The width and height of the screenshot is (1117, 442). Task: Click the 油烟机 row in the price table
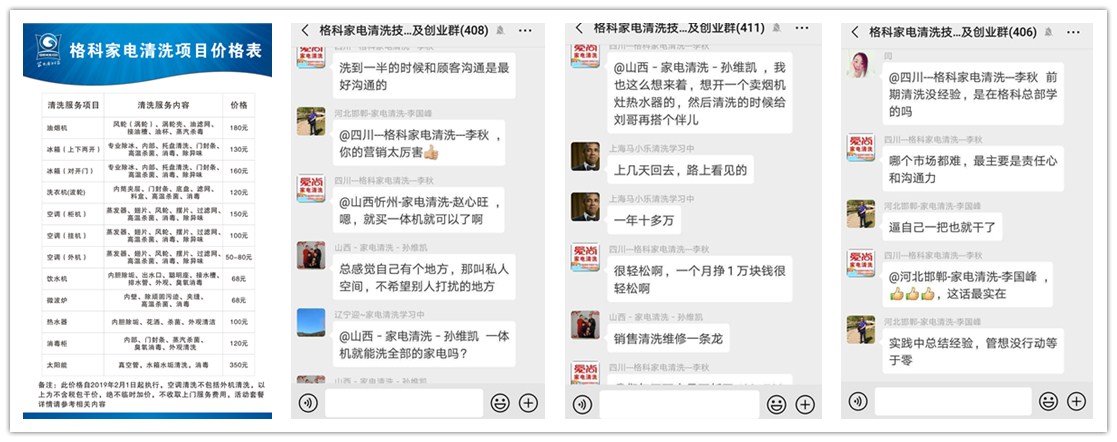click(x=148, y=128)
